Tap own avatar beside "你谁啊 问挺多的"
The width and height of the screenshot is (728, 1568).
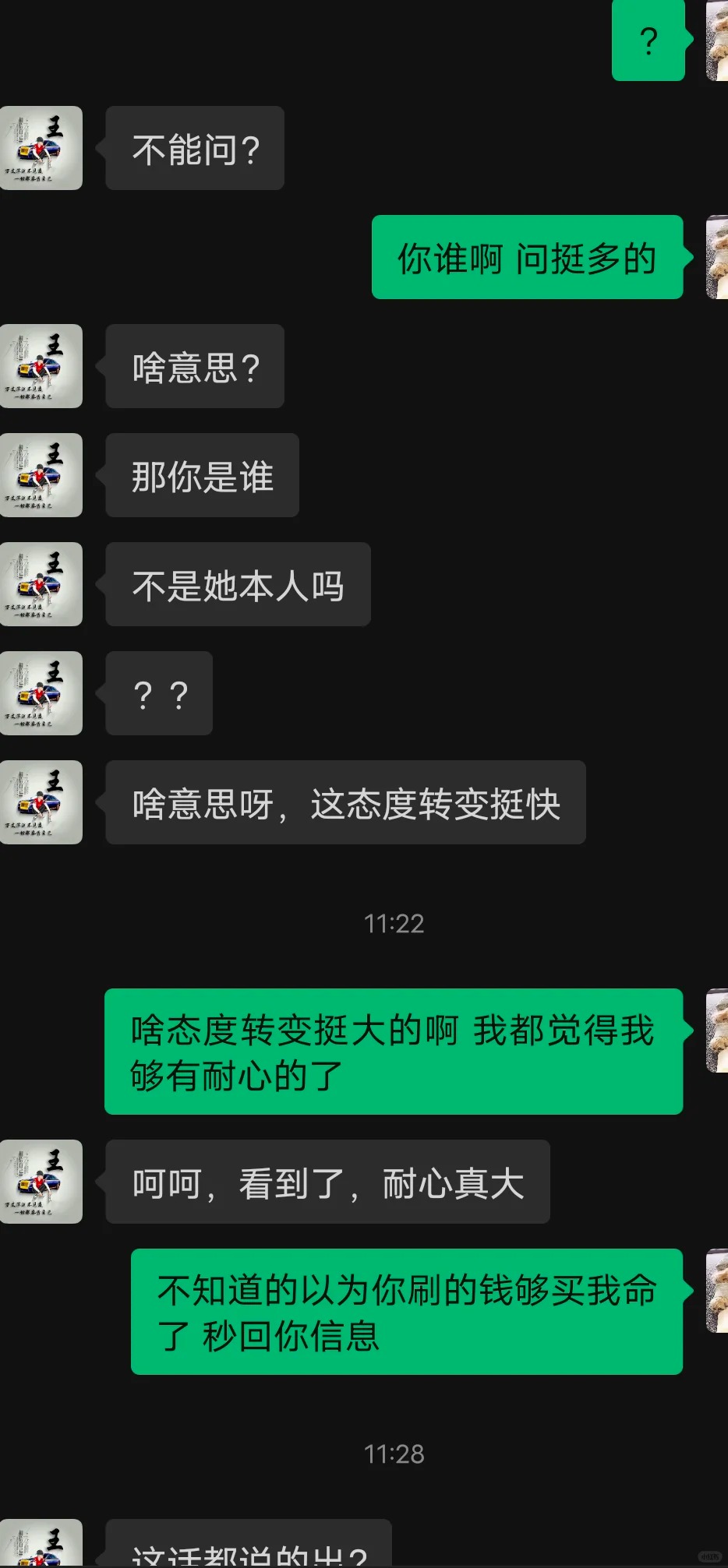(717, 257)
